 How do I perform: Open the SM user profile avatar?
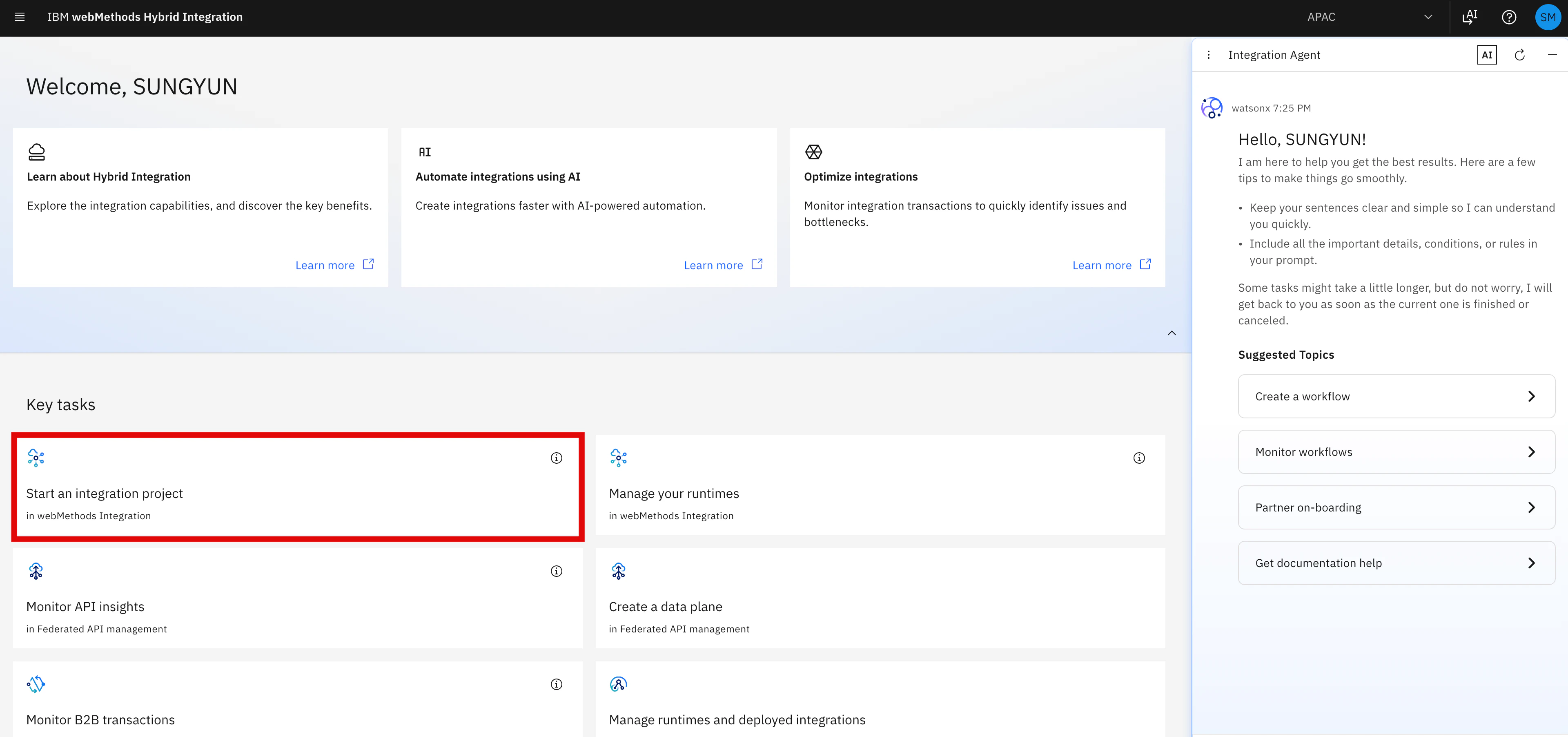click(x=1548, y=17)
